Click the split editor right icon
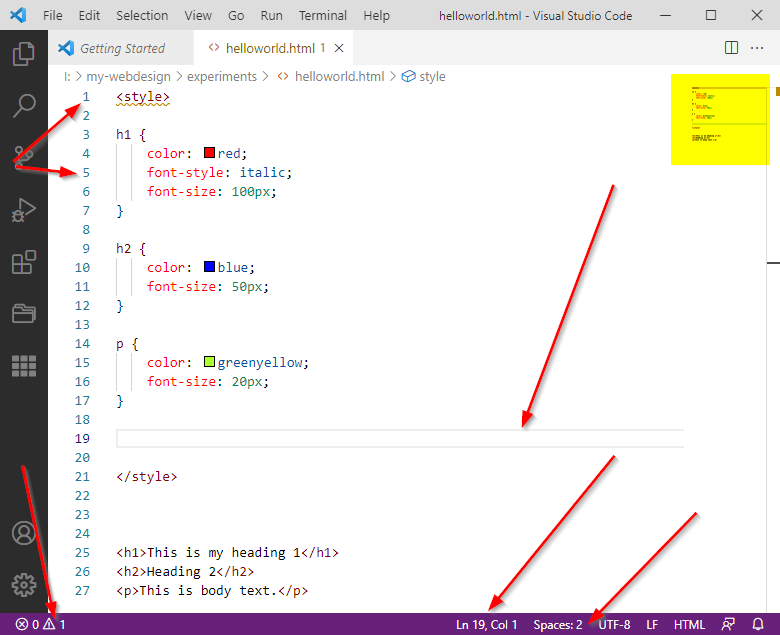This screenshot has width=780, height=635. pos(731,48)
